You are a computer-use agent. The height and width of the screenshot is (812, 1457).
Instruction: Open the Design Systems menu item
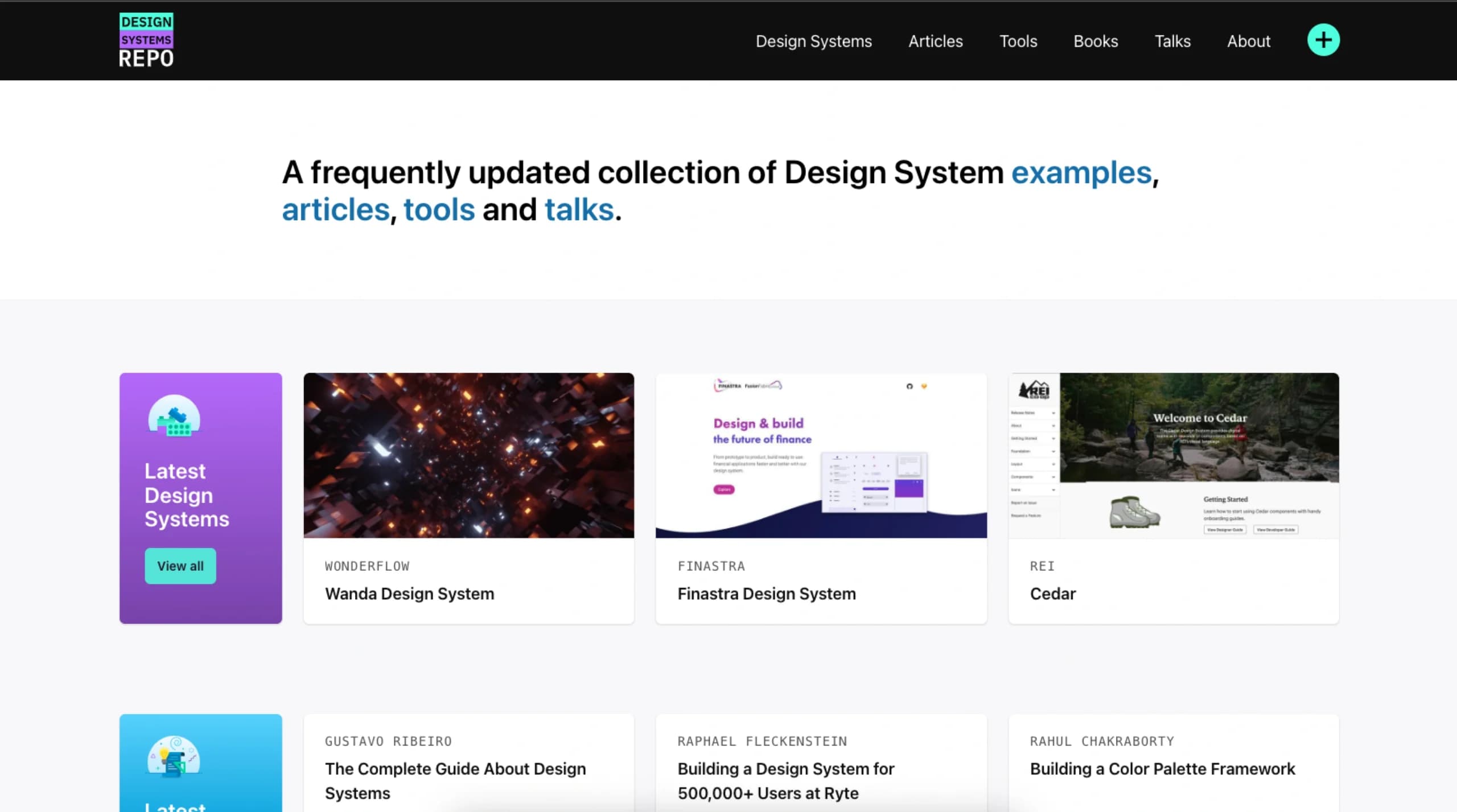tap(813, 41)
